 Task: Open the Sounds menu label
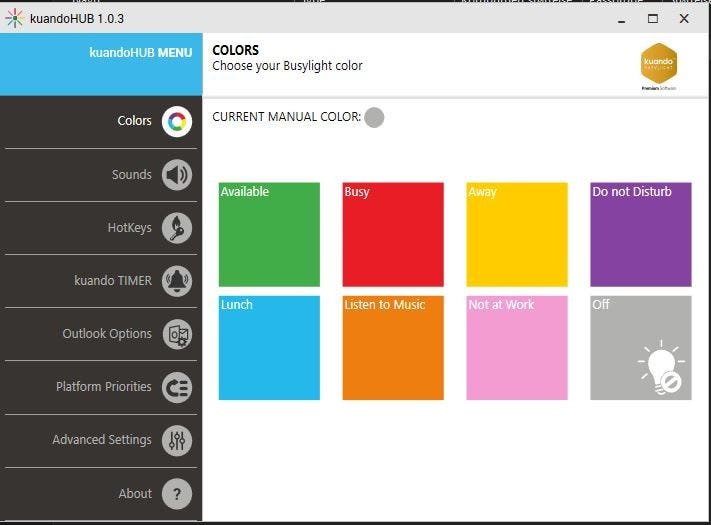click(x=131, y=175)
